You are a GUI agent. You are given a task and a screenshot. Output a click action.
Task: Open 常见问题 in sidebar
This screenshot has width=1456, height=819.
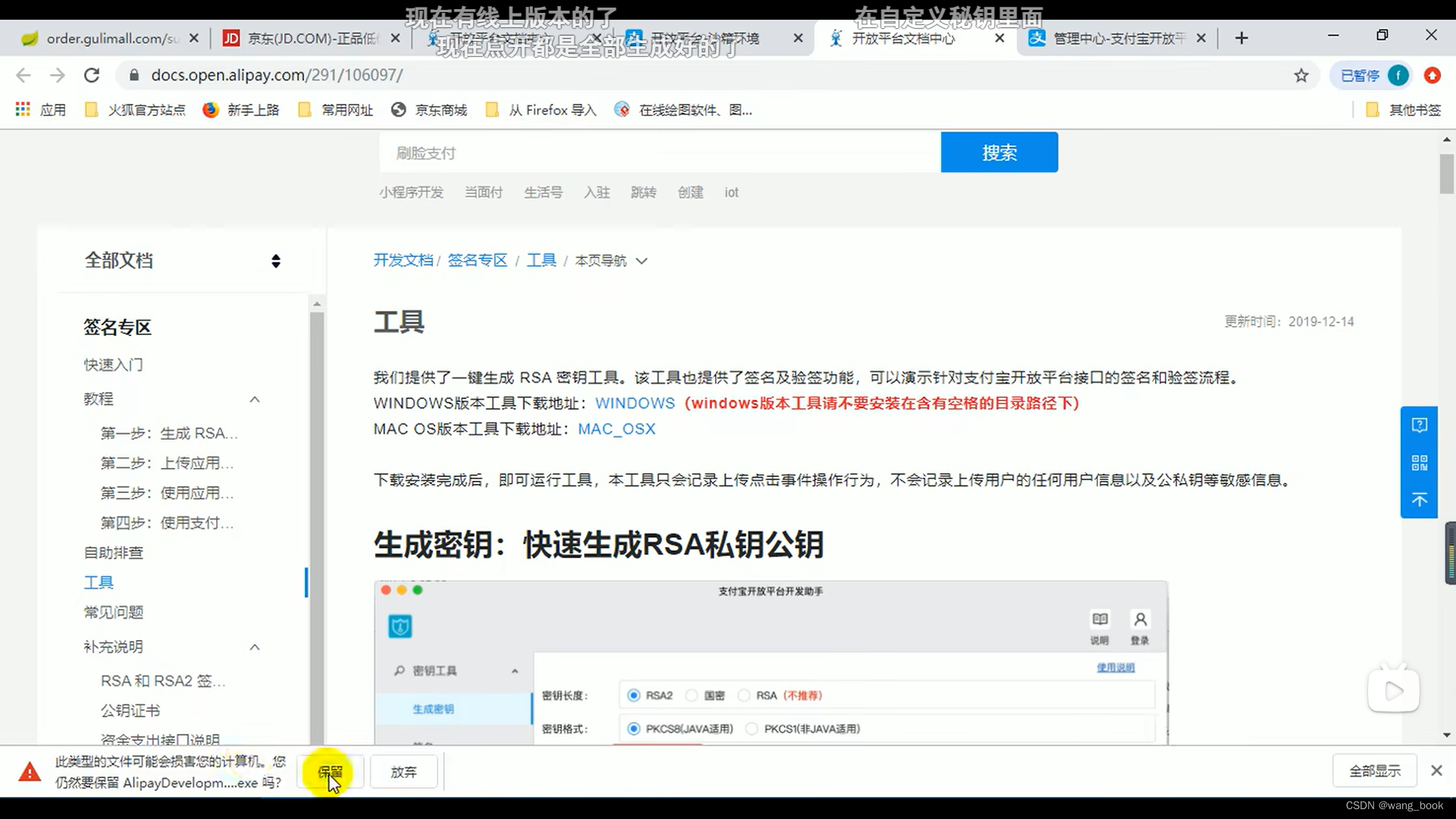(113, 612)
